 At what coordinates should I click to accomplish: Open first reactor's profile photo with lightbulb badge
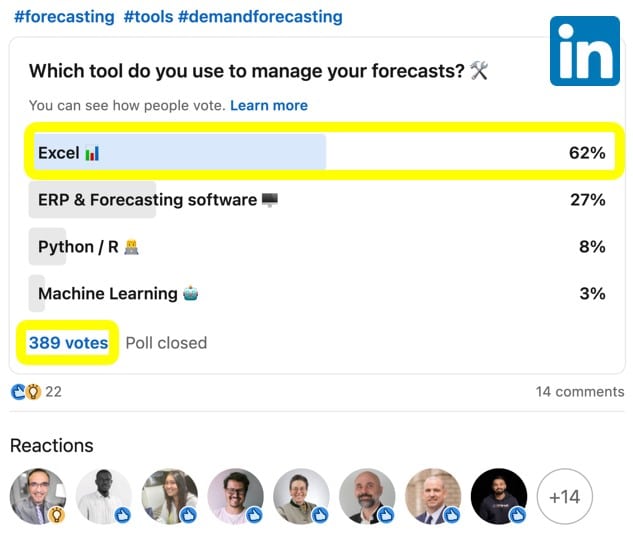tap(38, 496)
